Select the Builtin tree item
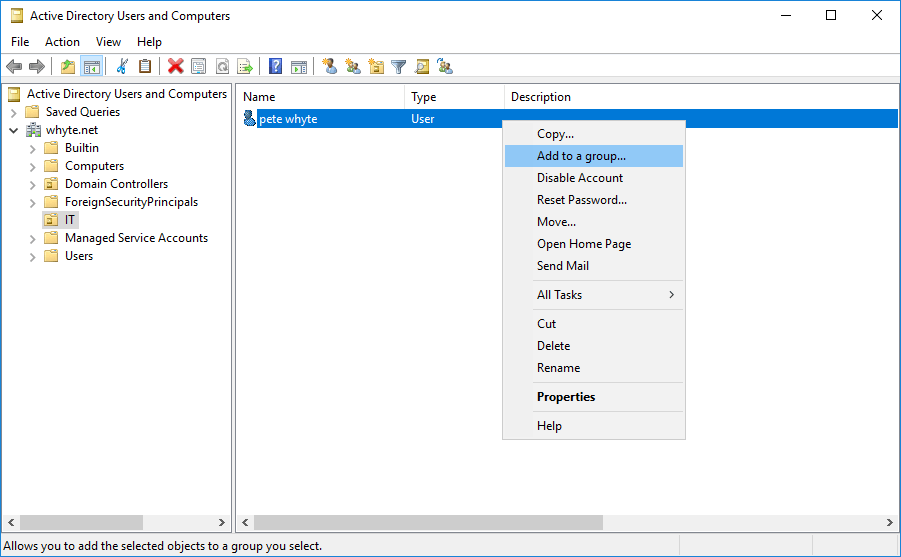Image resolution: width=901 pixels, height=557 pixels. click(82, 148)
